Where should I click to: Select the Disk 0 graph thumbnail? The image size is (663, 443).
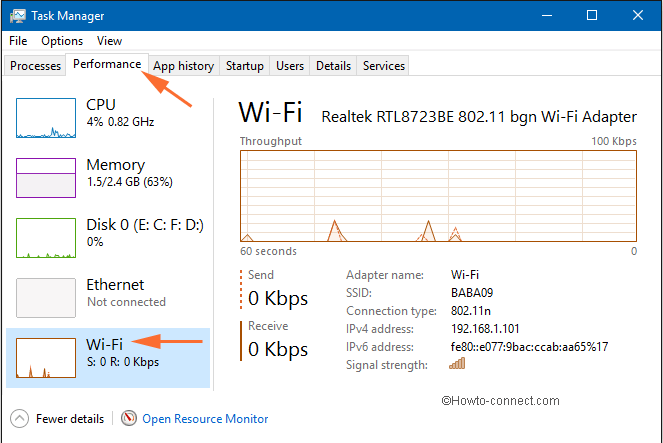pos(46,238)
